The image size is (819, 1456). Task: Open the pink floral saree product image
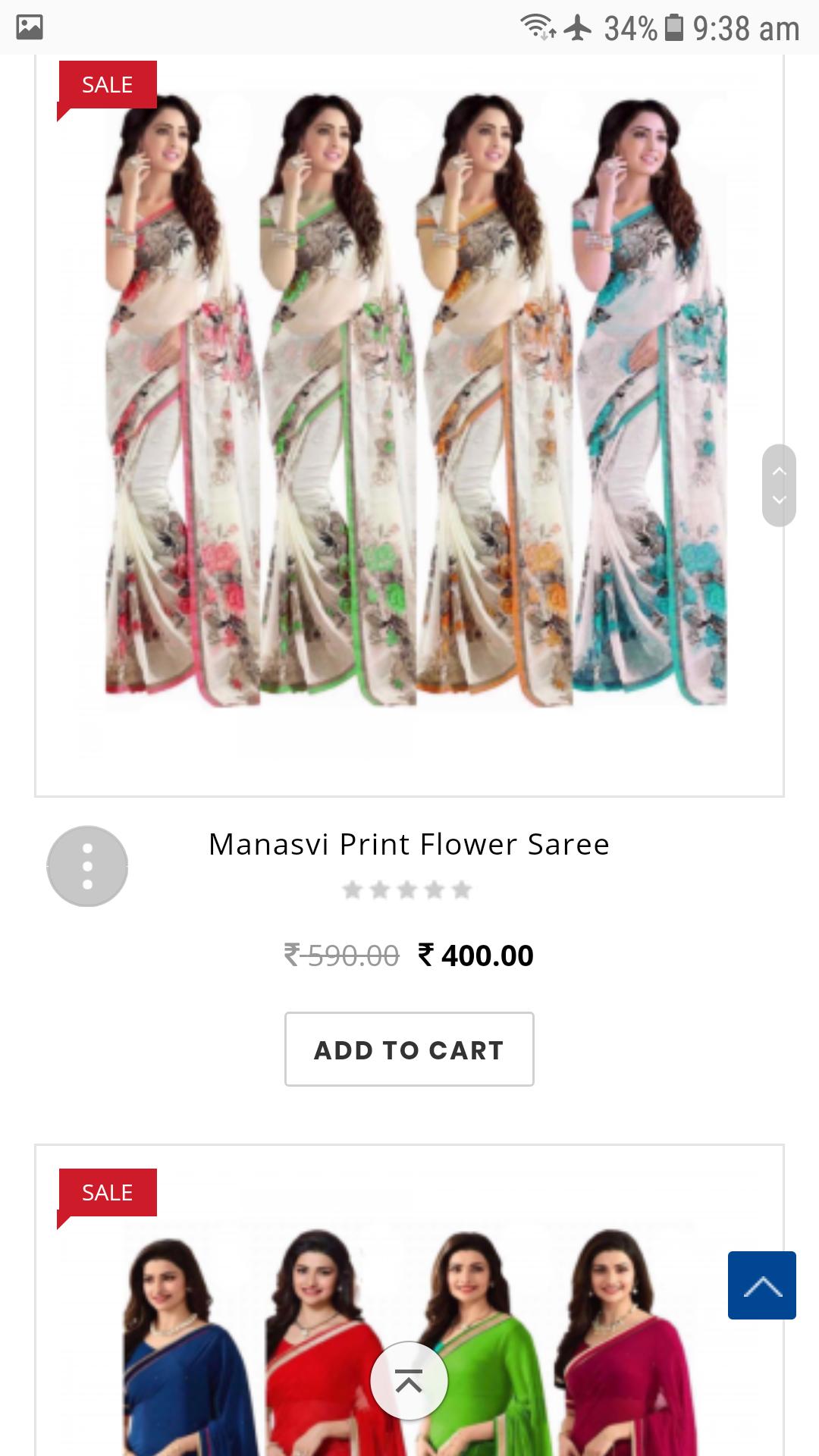click(182, 398)
